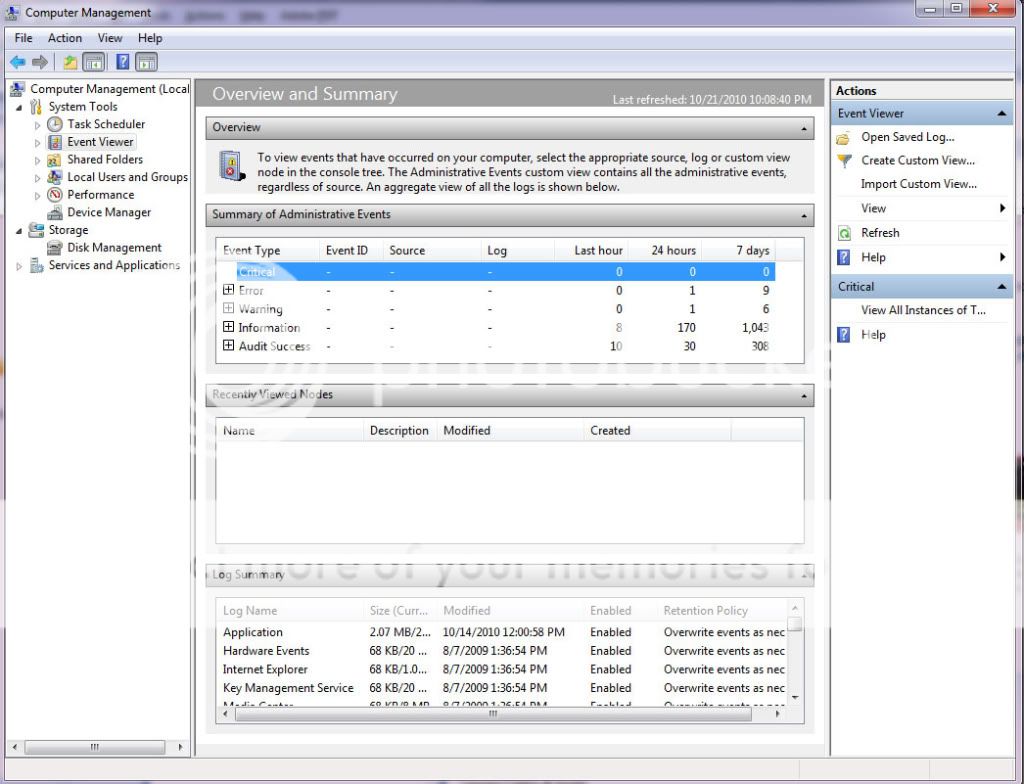Viewport: 1024px width, 784px height.
Task: Select Device Manager in console tree
Action: click(108, 212)
